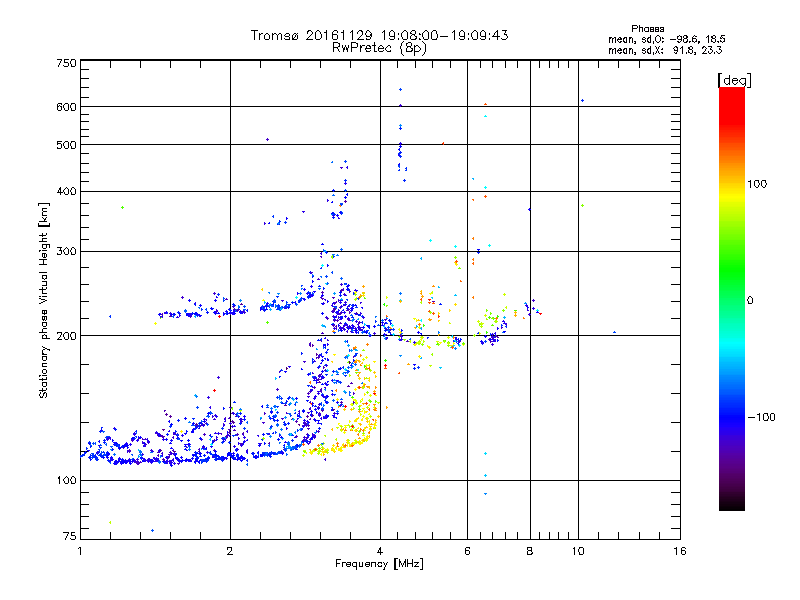Click the y-axis tick label '200'

coord(66,336)
